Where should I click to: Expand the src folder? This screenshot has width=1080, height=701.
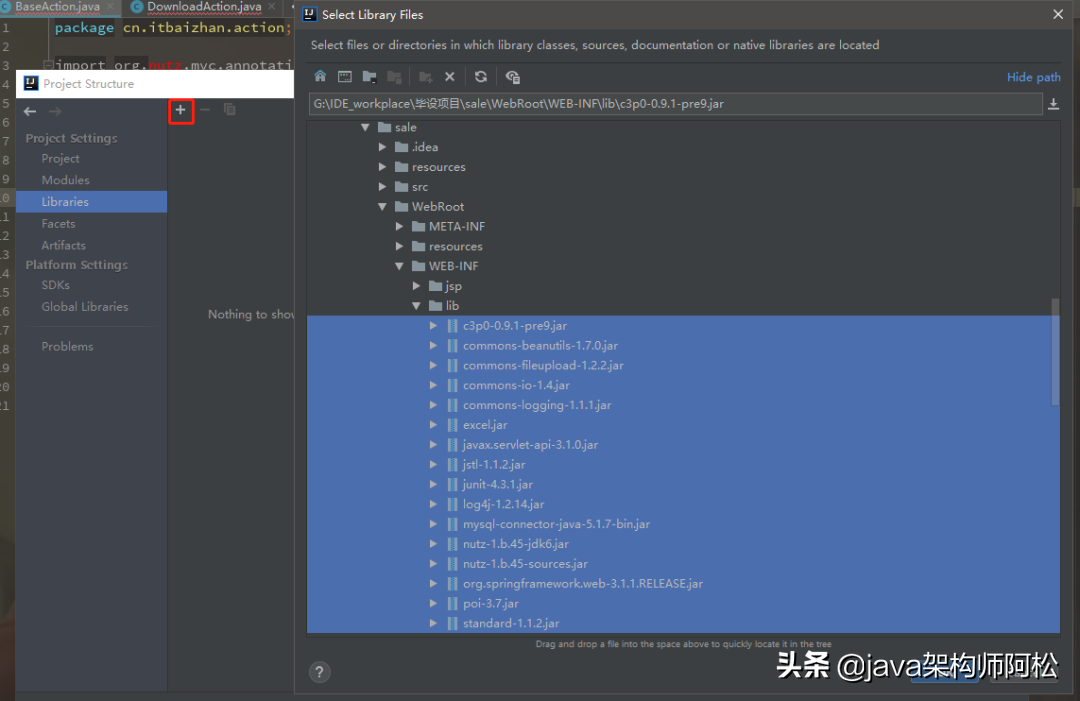click(x=382, y=187)
